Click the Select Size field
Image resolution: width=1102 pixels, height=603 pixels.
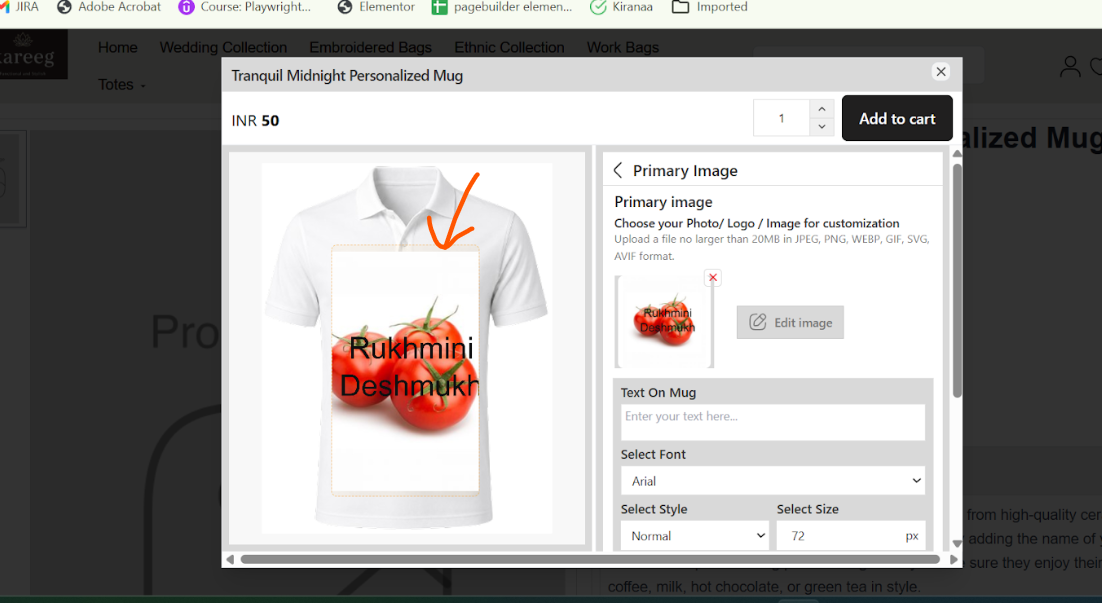[850, 536]
